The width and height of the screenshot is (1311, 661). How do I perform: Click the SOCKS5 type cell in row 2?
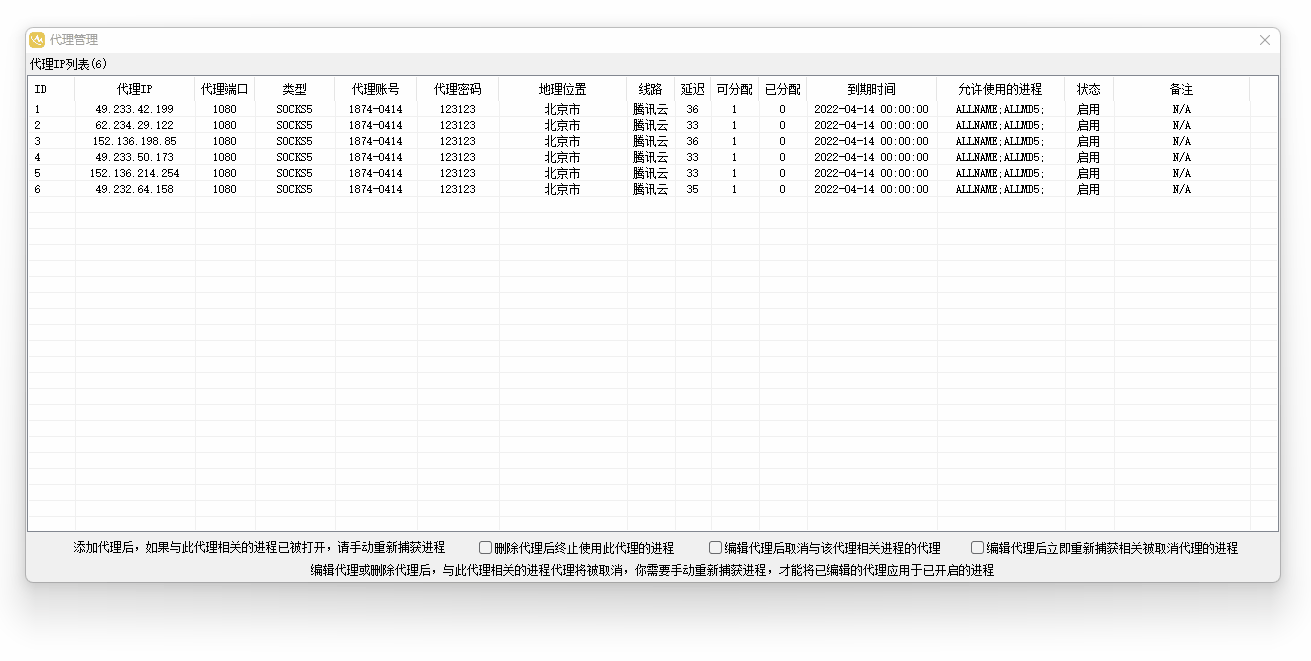(295, 125)
